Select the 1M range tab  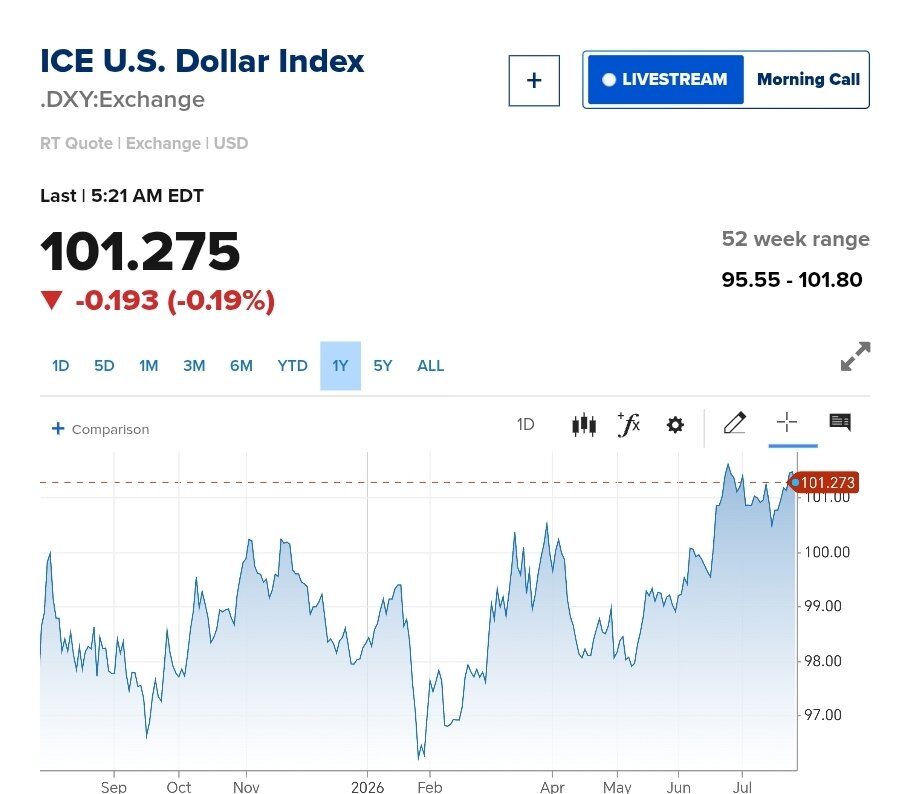click(x=149, y=366)
